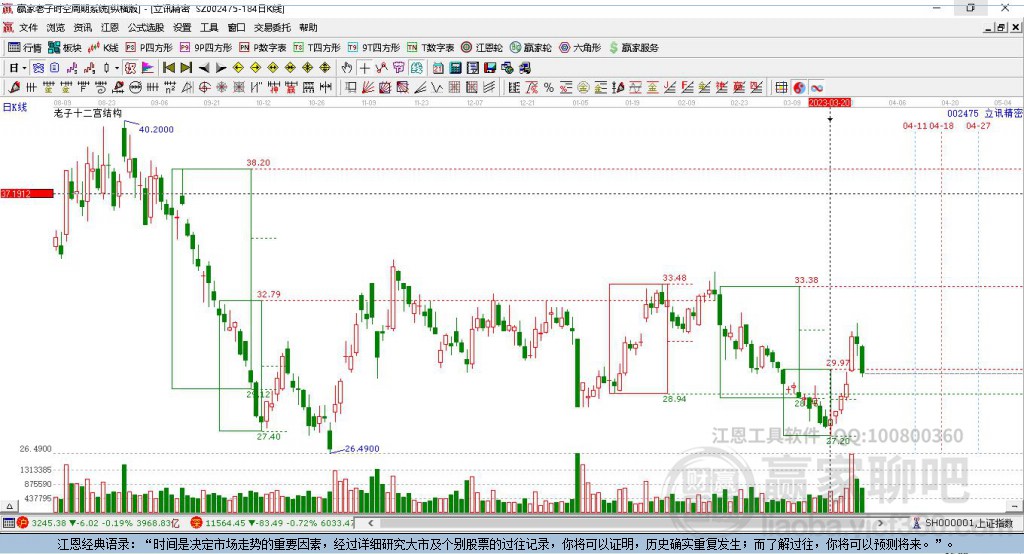Click the horizontal scrollbar track at bottom
The width and height of the screenshot is (1024, 554).
click(x=627, y=523)
